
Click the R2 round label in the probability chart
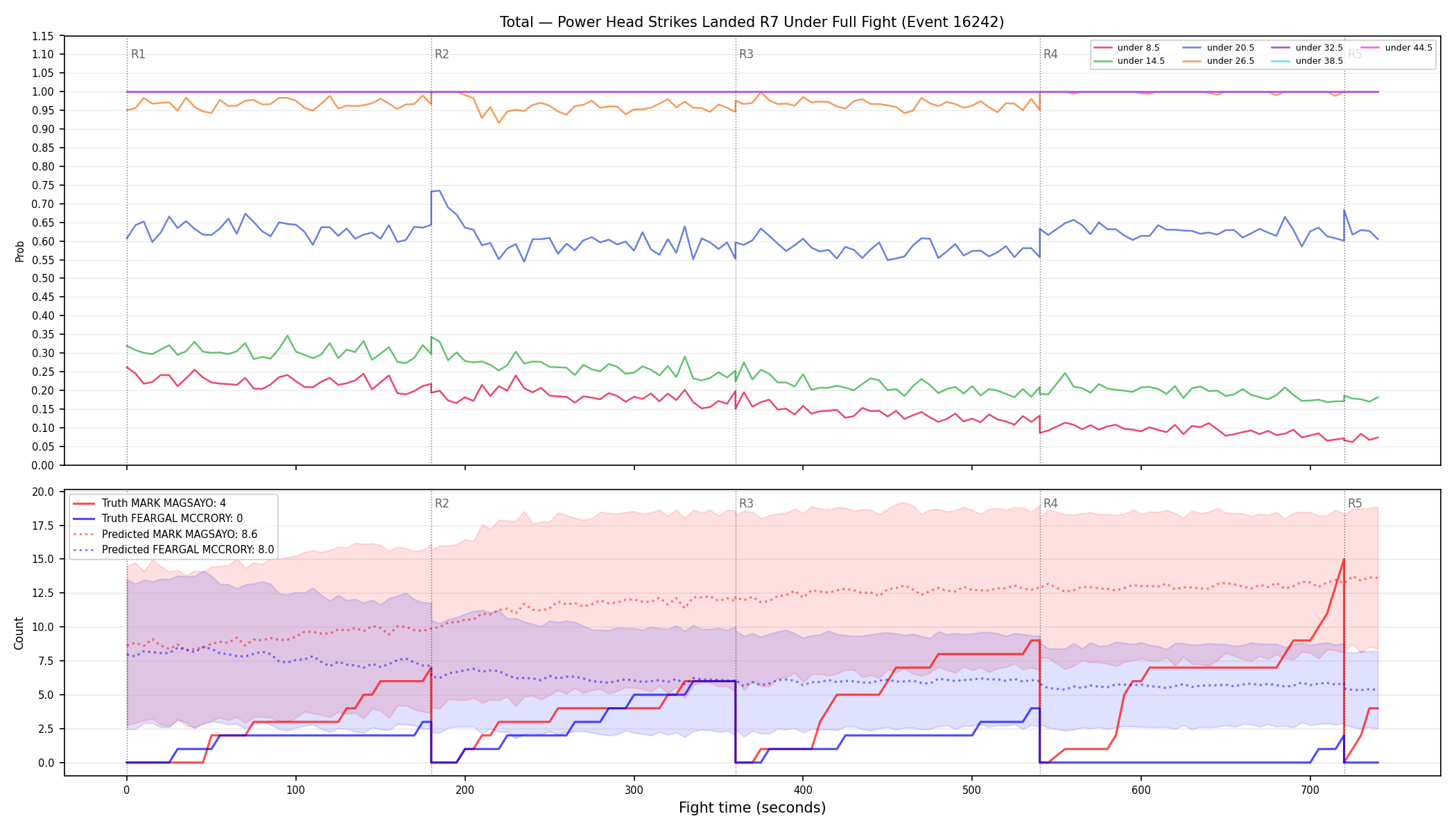point(442,54)
